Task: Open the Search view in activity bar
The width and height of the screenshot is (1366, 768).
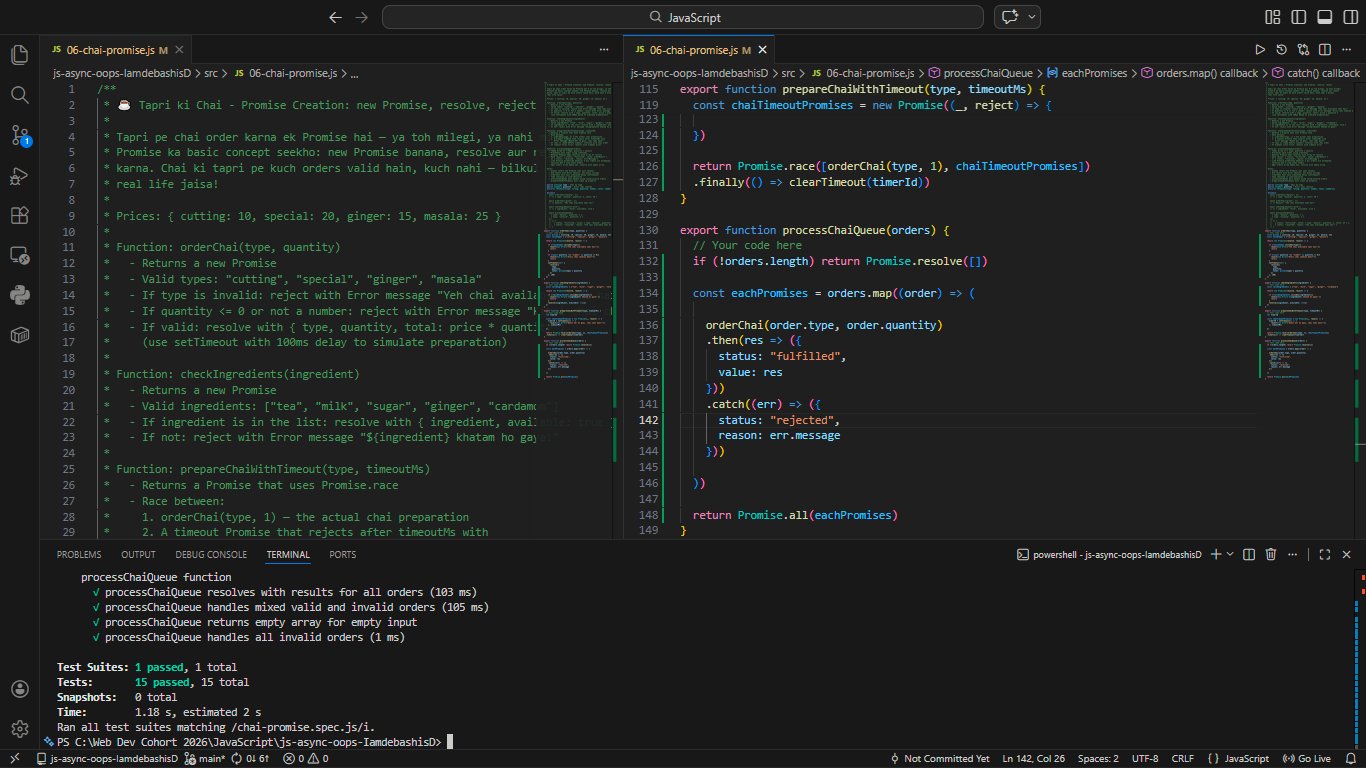Action: 19,94
